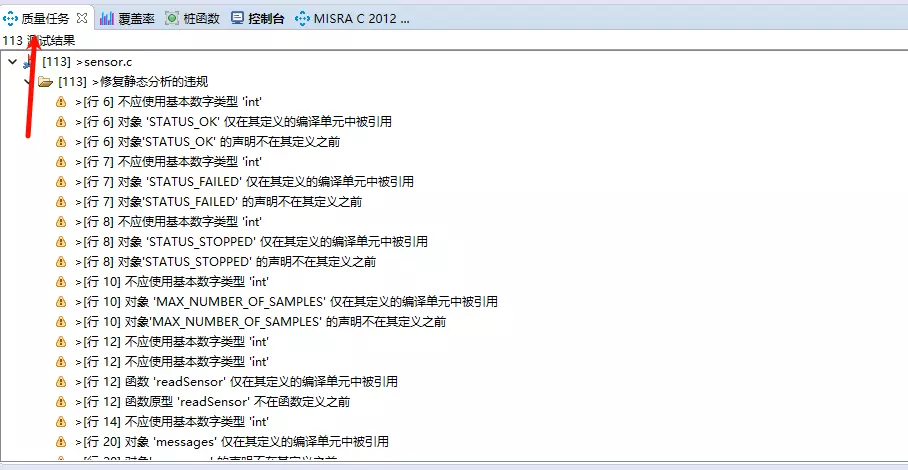The height and width of the screenshot is (470, 908).
Task: Click the 覆盖率 bar chart icon
Action: pos(107,18)
